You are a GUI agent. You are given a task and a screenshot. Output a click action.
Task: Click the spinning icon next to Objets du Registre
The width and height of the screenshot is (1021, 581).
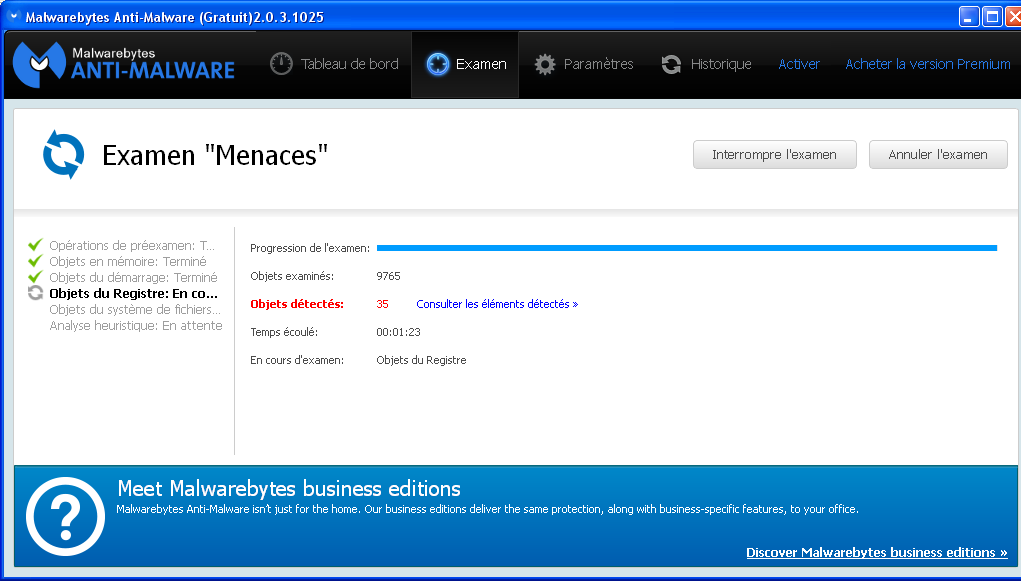tap(35, 293)
